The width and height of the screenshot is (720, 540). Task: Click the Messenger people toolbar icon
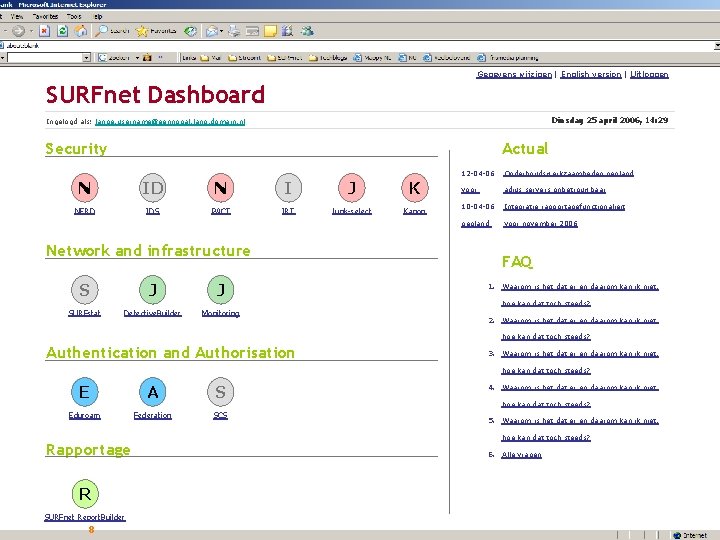point(307,31)
